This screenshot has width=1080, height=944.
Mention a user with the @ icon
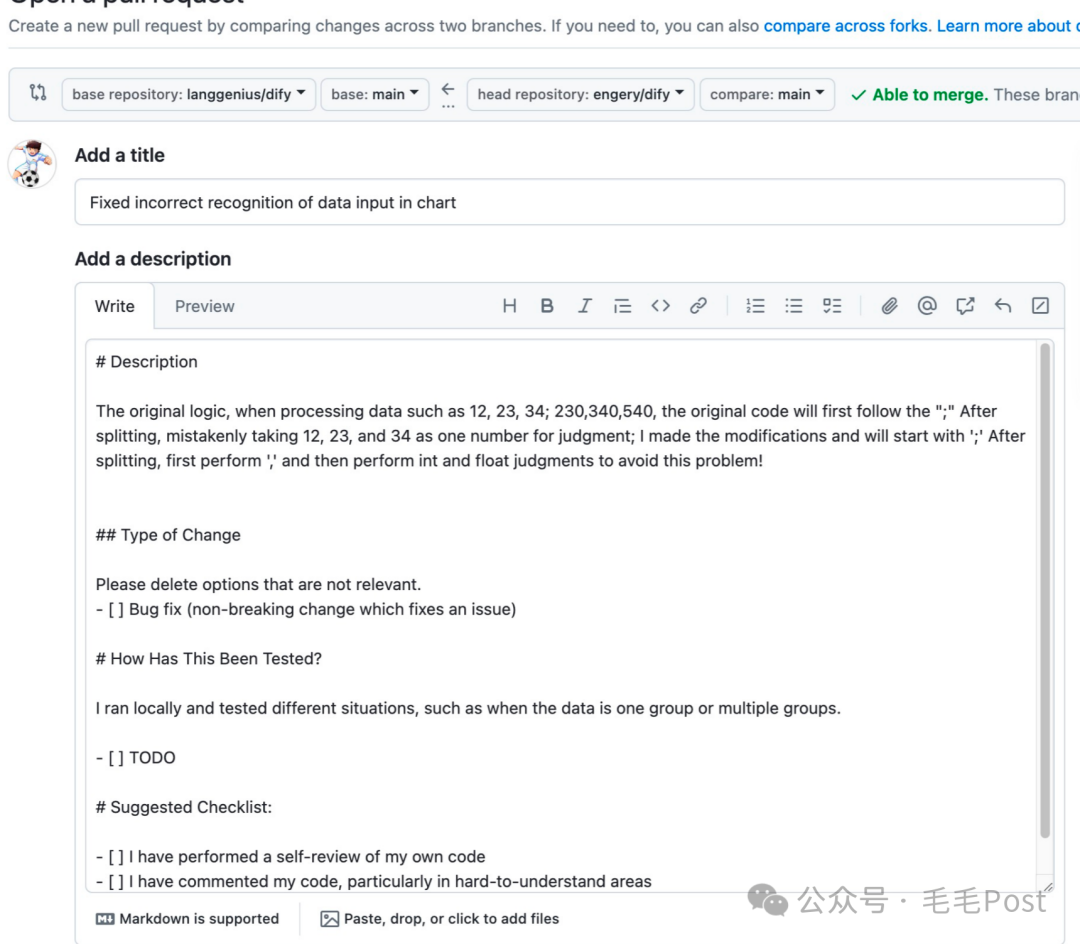click(927, 305)
